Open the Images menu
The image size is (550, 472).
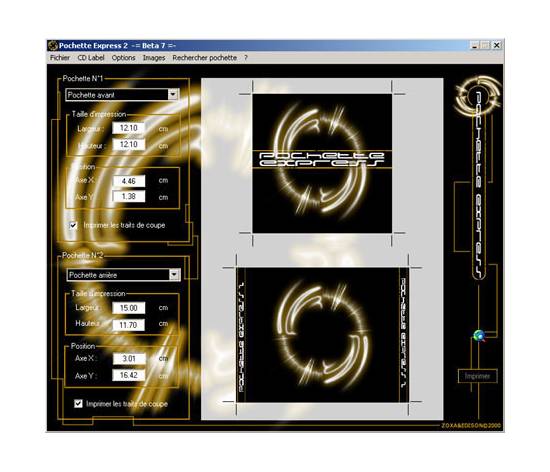tap(154, 58)
